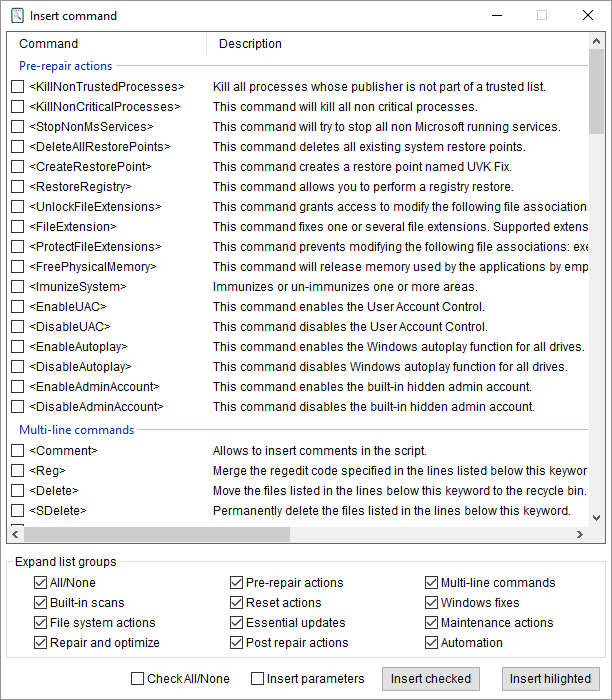Enable the CreateRestorePoint command checkbox
Screen dimensions: 612x700
tap(18, 167)
